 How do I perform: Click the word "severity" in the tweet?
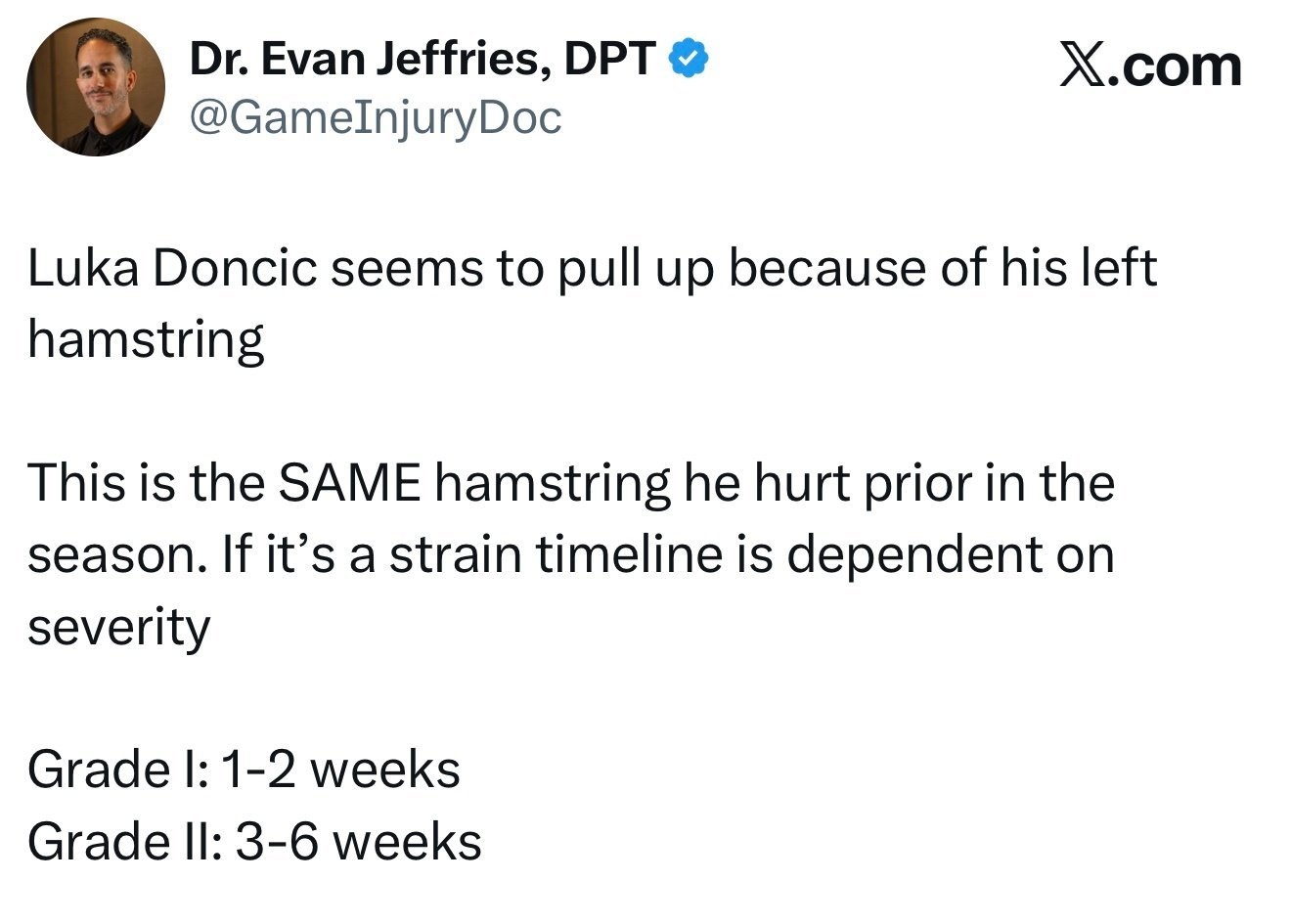tap(118, 627)
